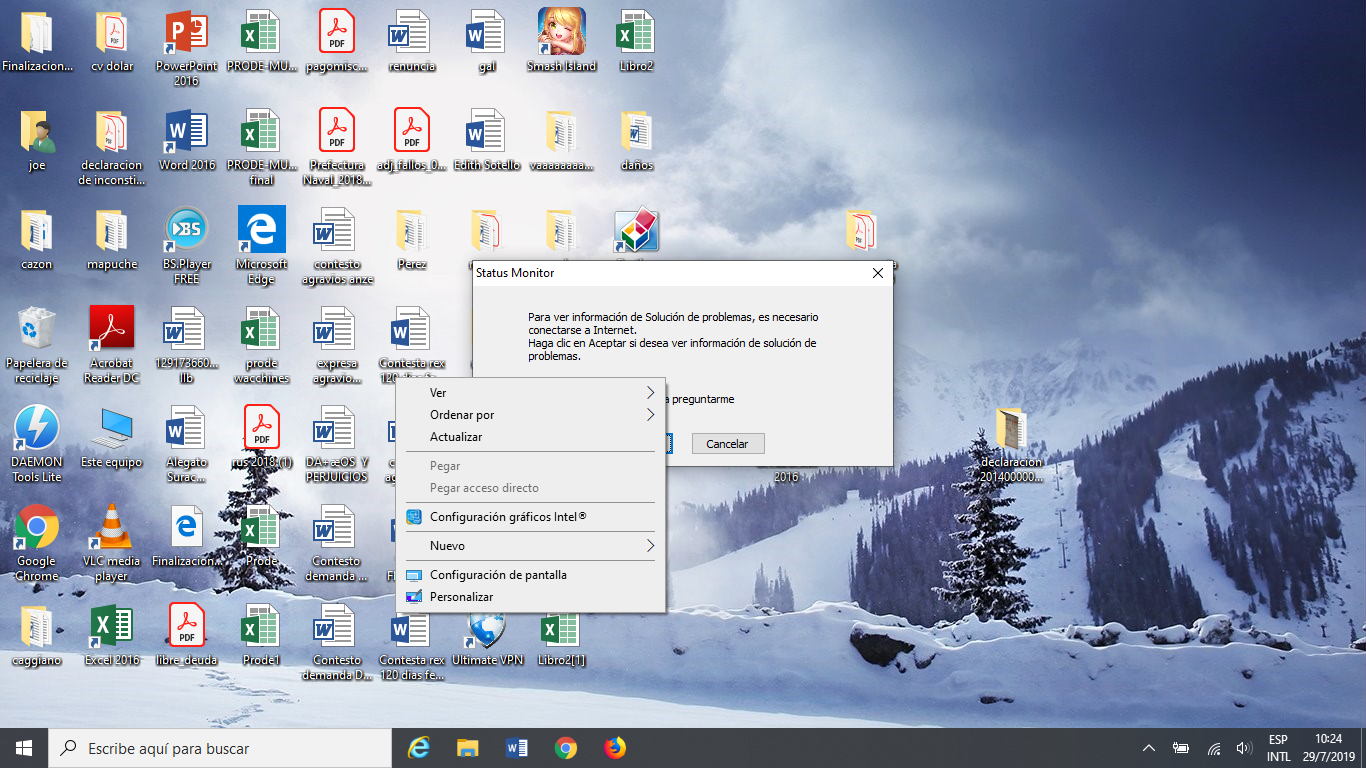Screen dimensions: 1366x768
Task: Select Personalizar from the context menu
Action: pos(461,597)
